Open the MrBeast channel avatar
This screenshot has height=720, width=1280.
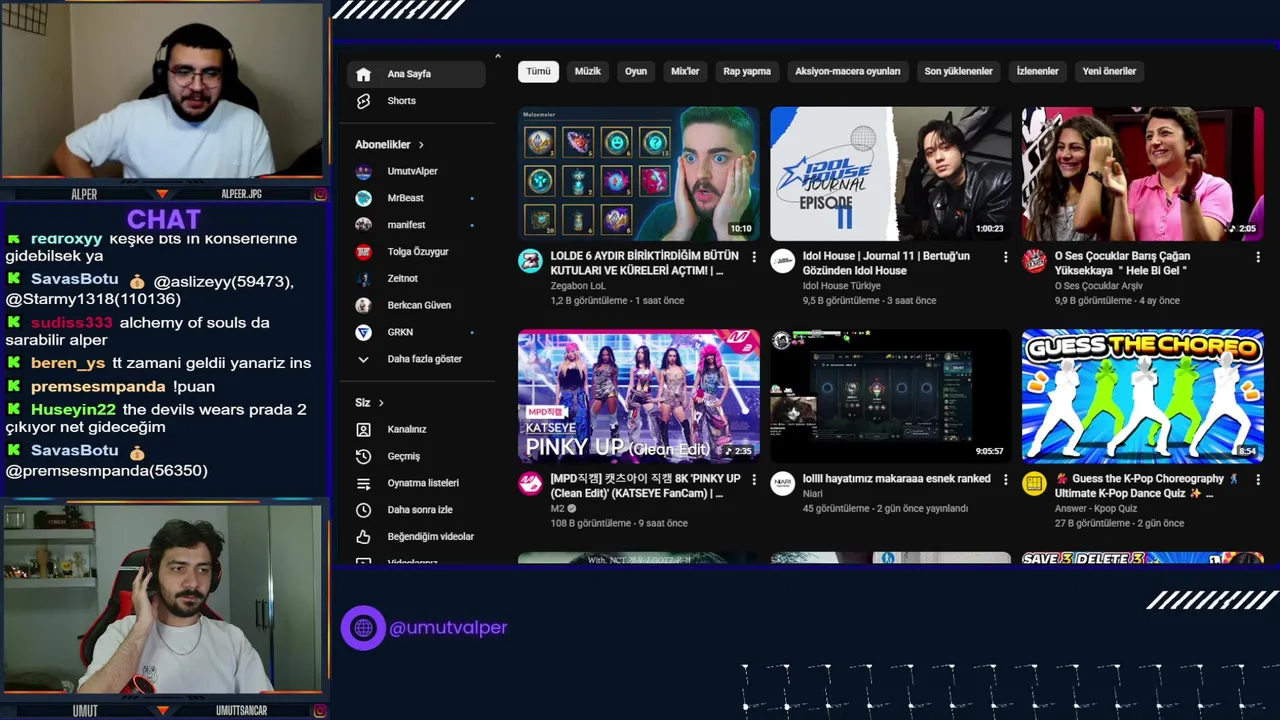[364, 198]
